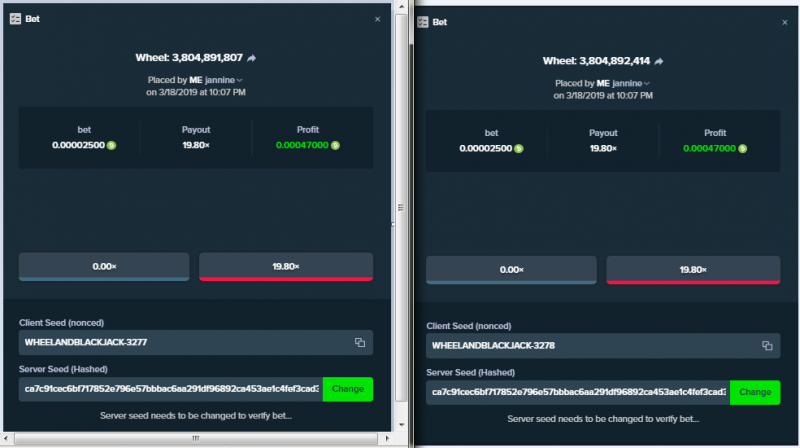Select the 19.80× segment in left window
This screenshot has height=448, width=800.
286,266
